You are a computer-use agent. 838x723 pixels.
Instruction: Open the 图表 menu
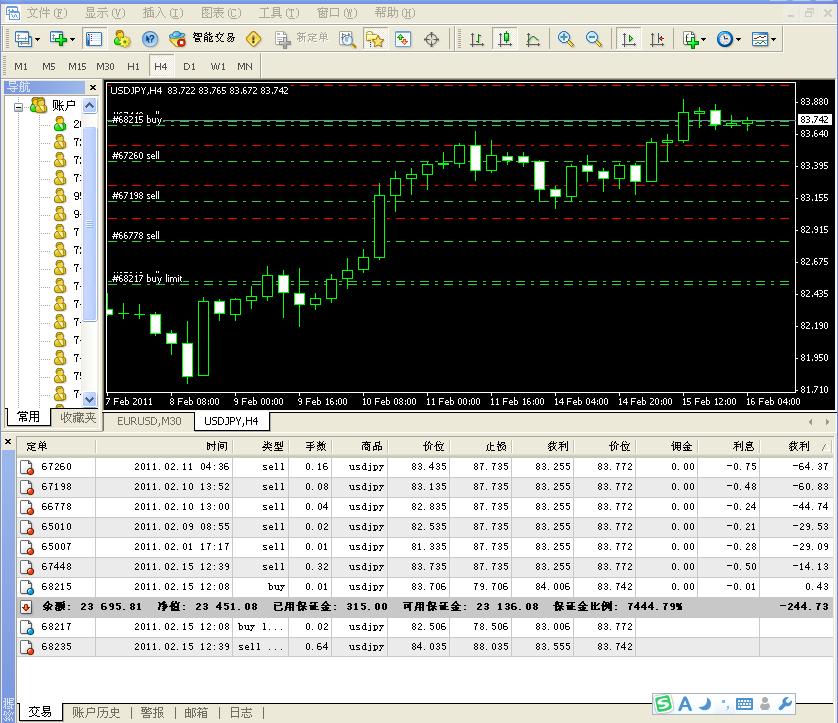220,13
